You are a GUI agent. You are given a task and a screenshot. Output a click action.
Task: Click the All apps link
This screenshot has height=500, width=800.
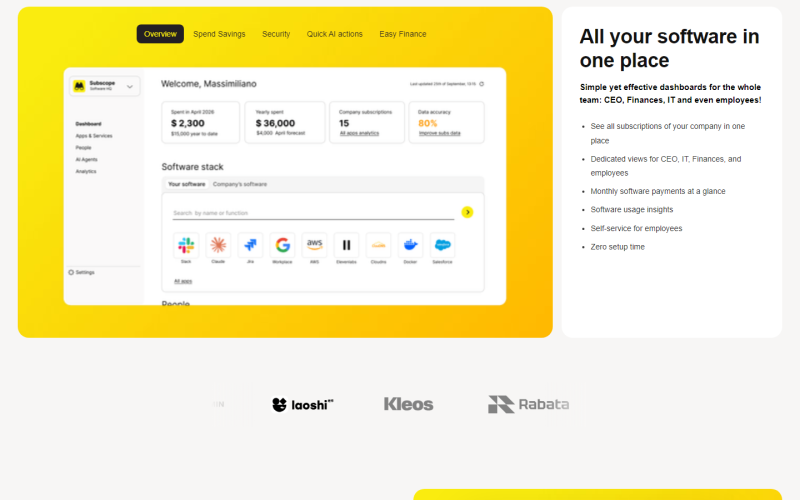183,281
